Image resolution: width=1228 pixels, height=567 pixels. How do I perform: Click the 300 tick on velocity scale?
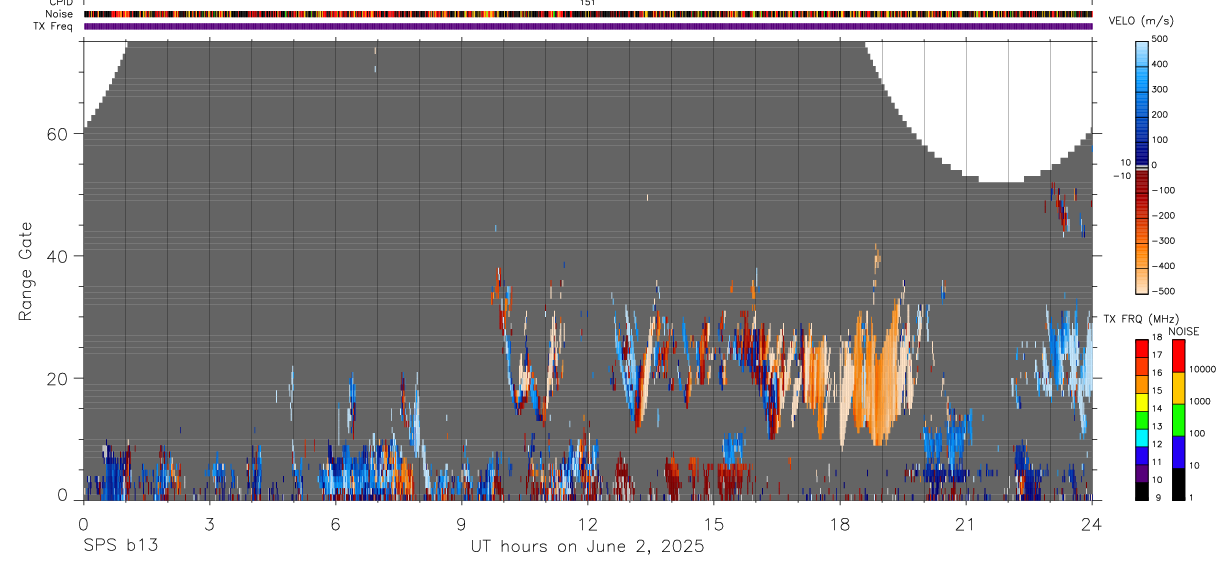point(1162,89)
